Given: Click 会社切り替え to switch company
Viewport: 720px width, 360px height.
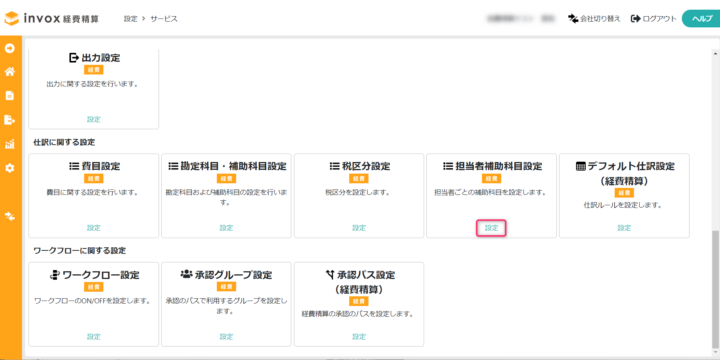Looking at the screenshot, I should point(600,19).
